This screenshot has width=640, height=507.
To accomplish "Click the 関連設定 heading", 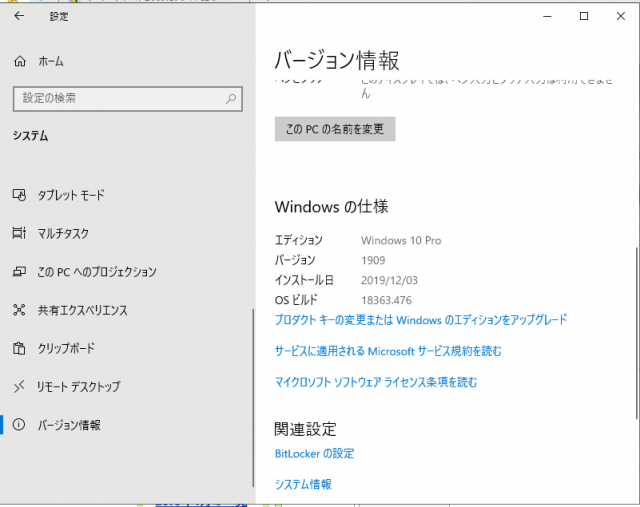I will tap(305, 429).
